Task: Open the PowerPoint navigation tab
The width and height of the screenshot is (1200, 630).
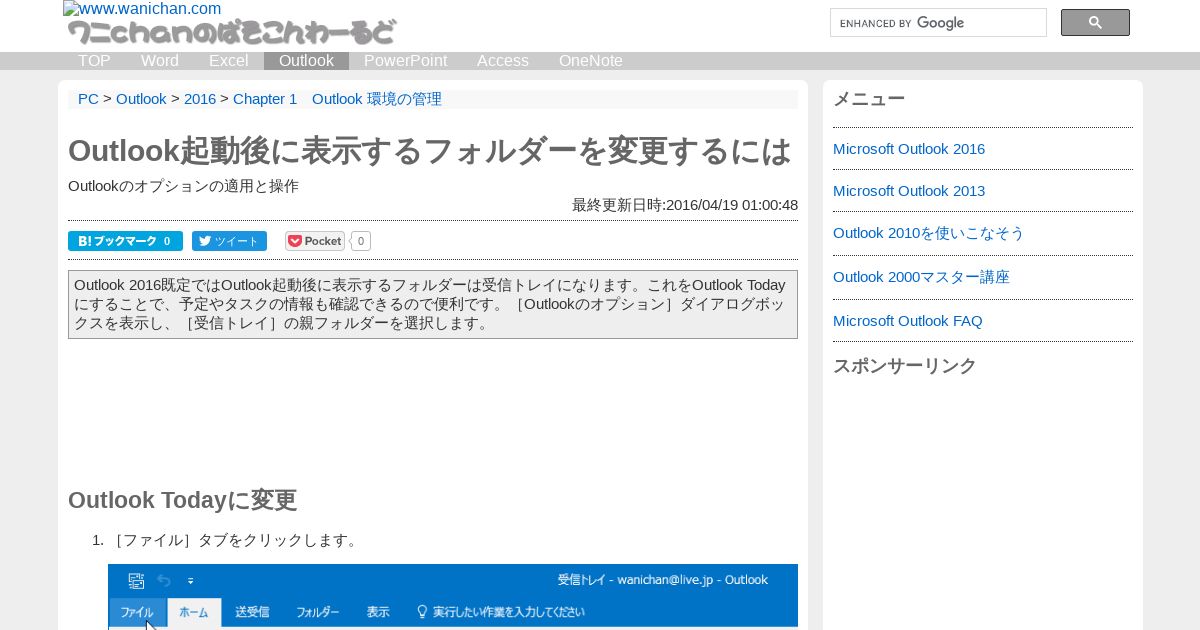Action: tap(405, 61)
